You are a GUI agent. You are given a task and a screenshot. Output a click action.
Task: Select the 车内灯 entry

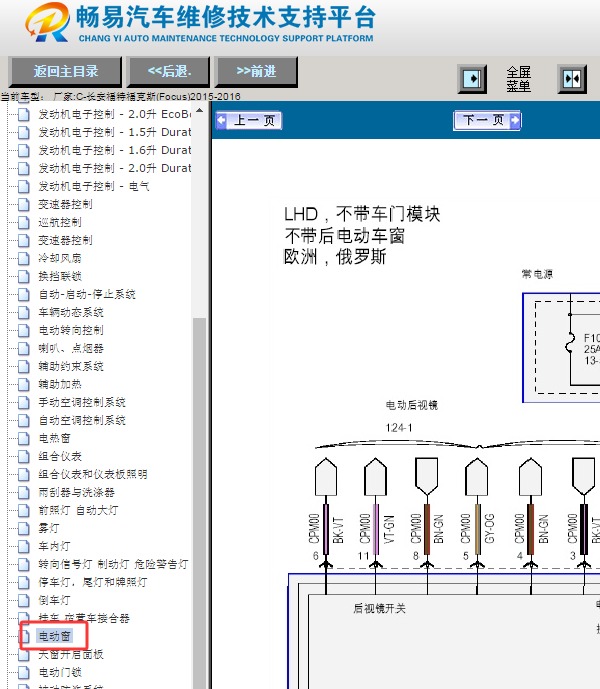pos(55,547)
